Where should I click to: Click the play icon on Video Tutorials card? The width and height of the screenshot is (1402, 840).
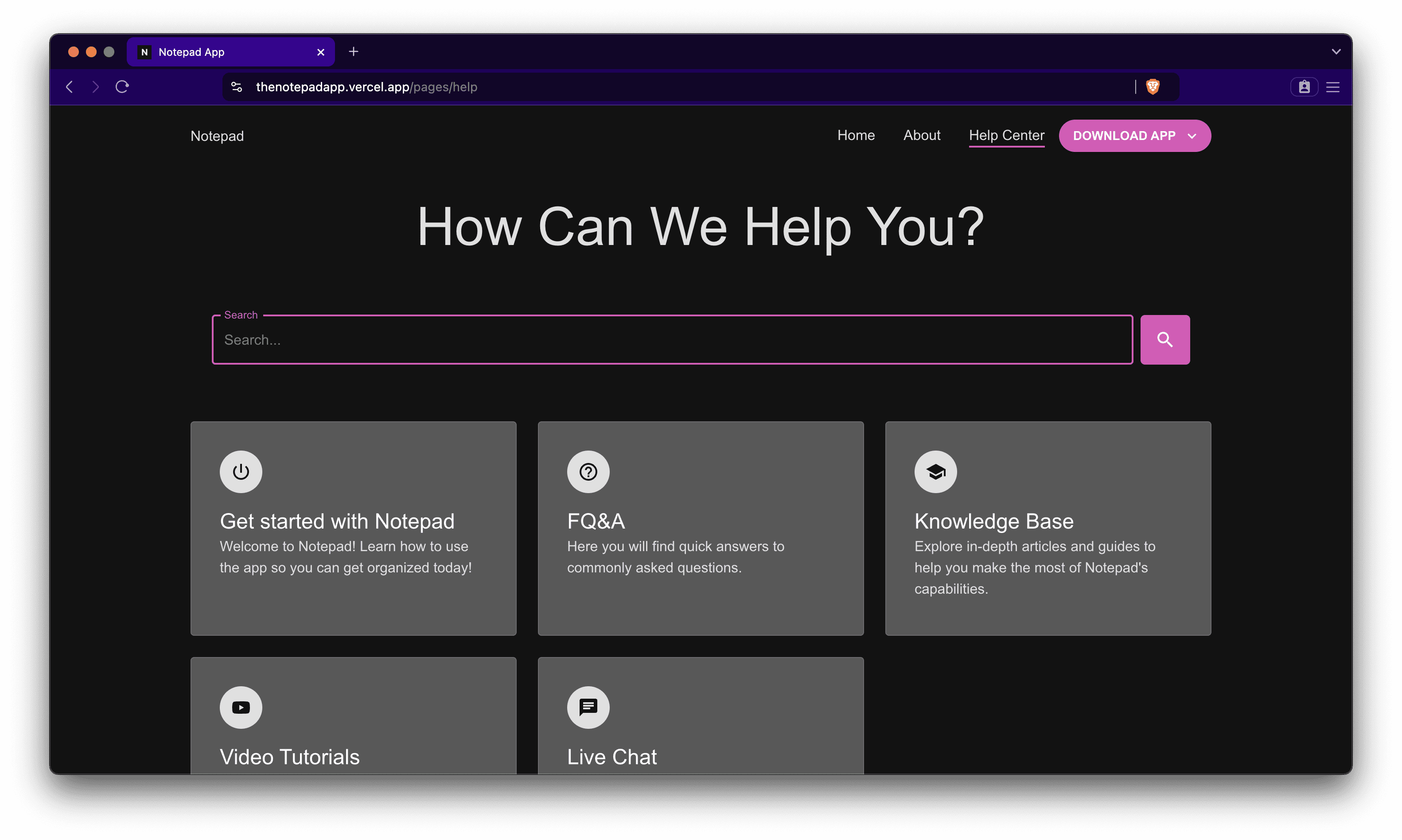point(241,708)
